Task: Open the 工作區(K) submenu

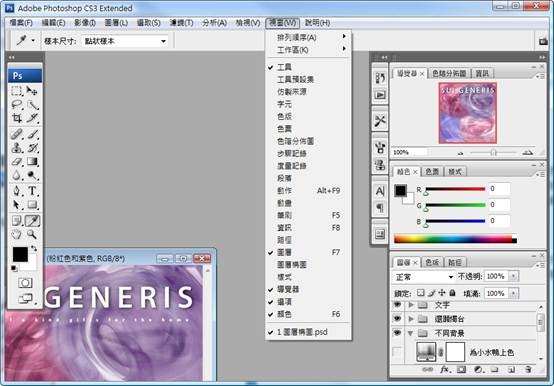Action: 308,50
